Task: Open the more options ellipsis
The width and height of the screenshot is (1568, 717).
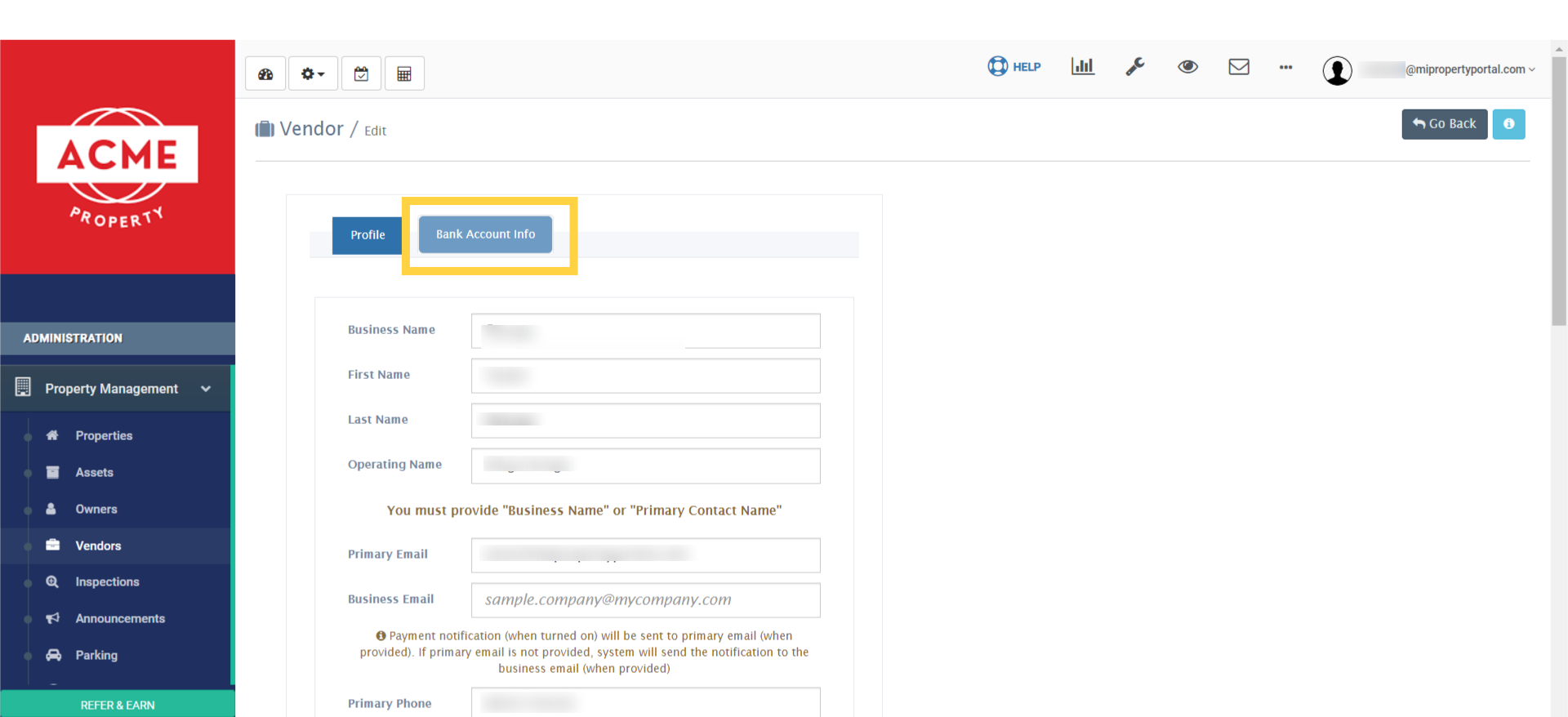Action: point(1286,67)
